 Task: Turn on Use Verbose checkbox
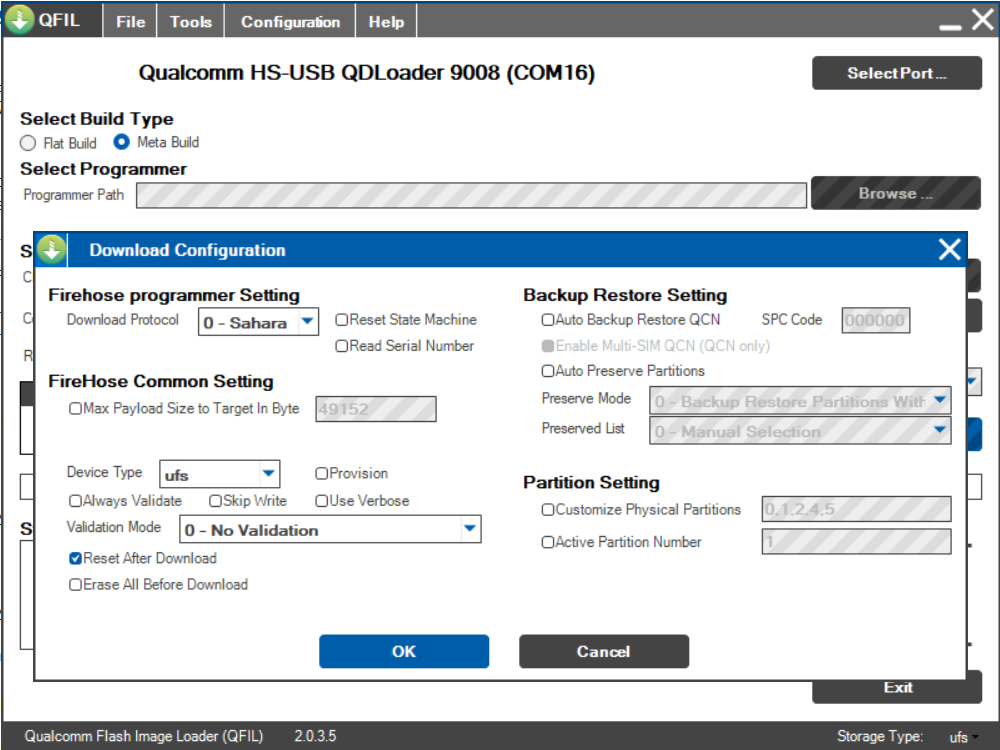pos(321,501)
